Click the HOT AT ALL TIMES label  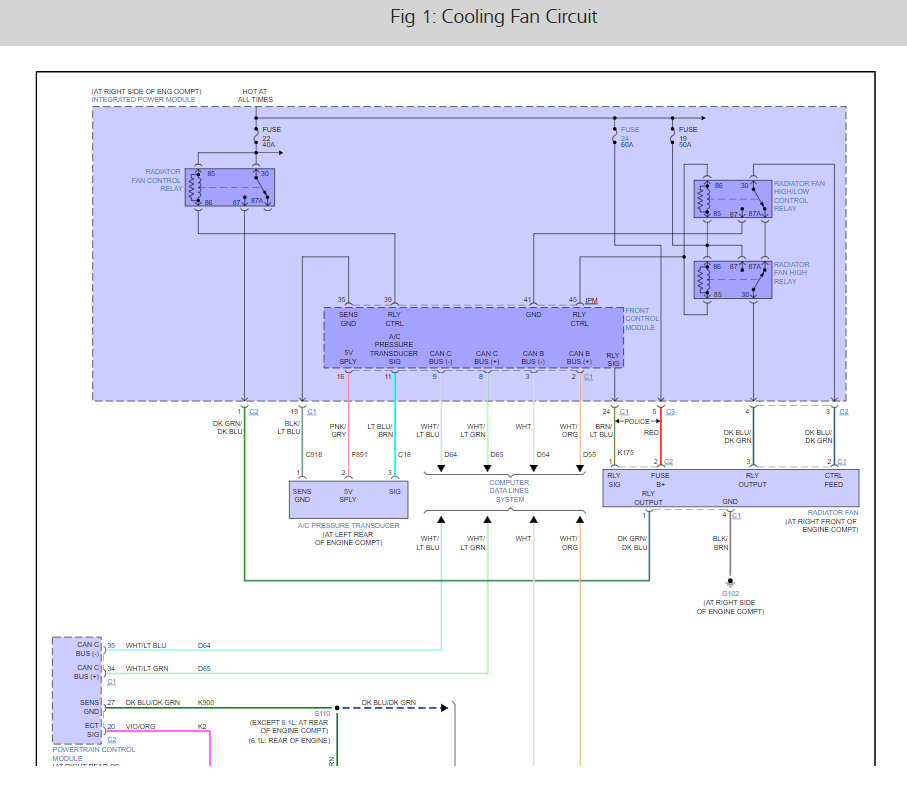tap(255, 95)
